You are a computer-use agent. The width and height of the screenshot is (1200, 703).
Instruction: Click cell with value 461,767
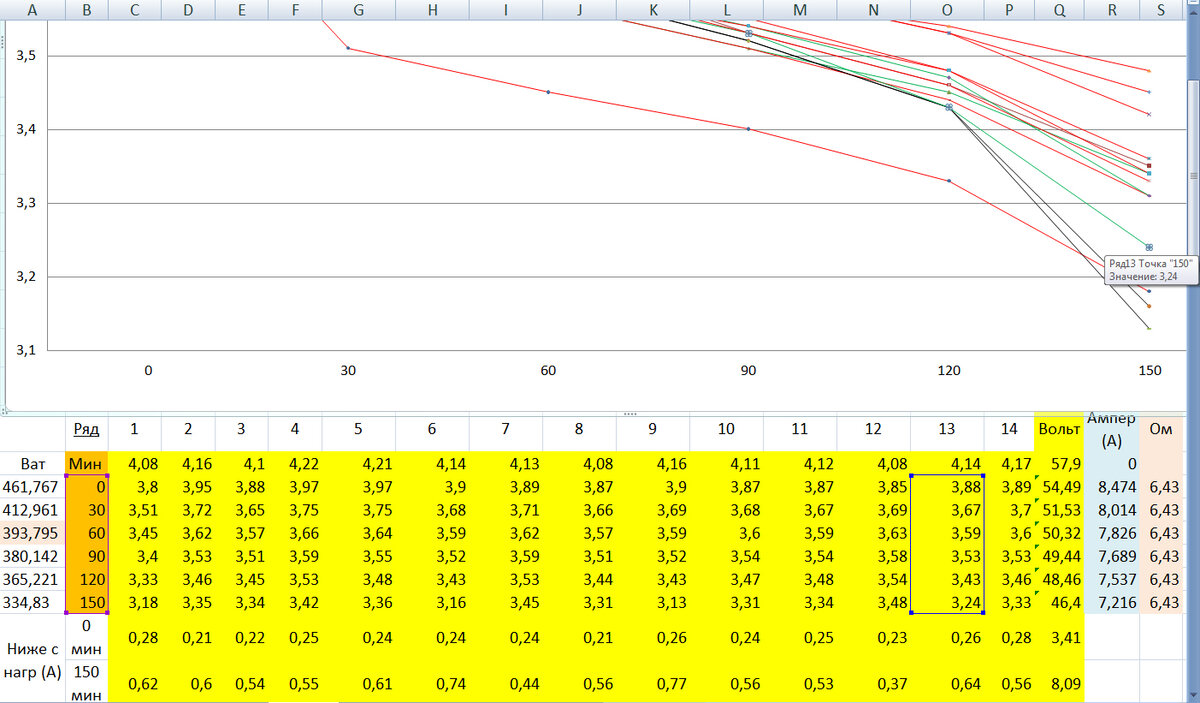point(32,487)
